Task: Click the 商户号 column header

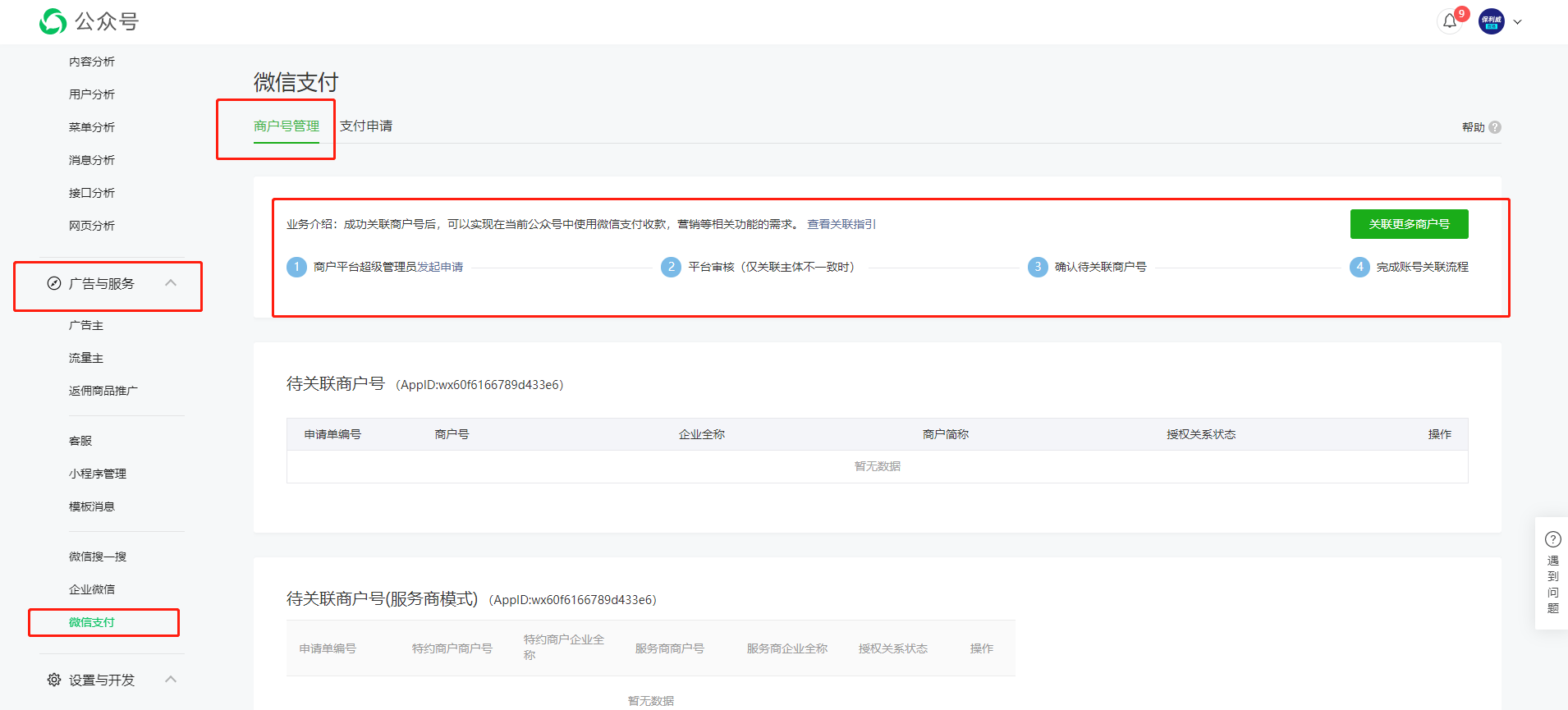Action: [452, 434]
